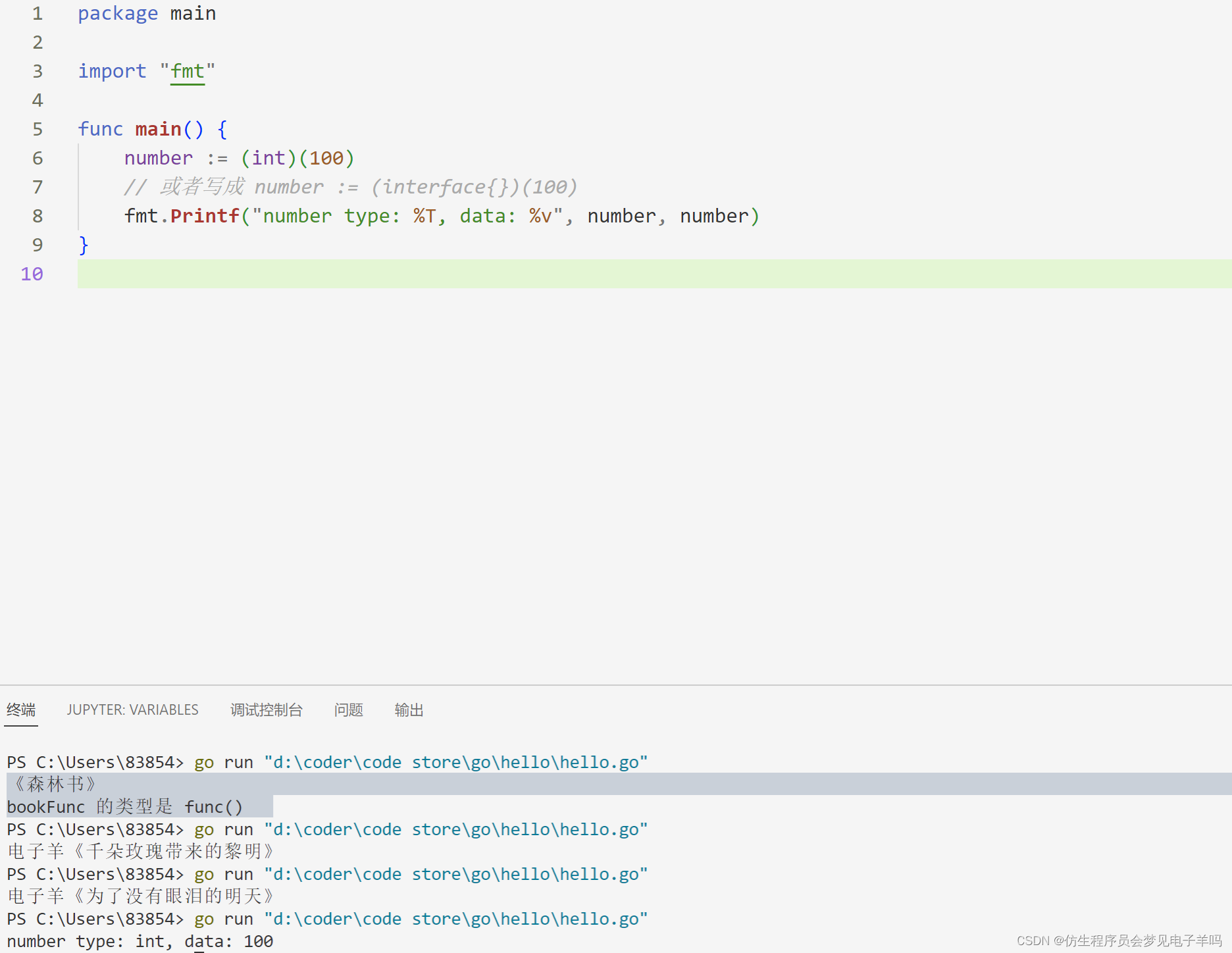Open the 输出 output tab
Screen dimensions: 1232x953
[x=409, y=709]
